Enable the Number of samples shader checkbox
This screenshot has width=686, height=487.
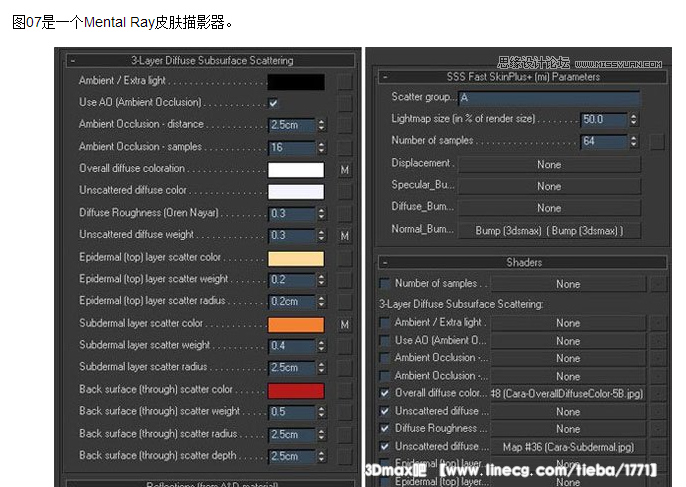pos(385,284)
